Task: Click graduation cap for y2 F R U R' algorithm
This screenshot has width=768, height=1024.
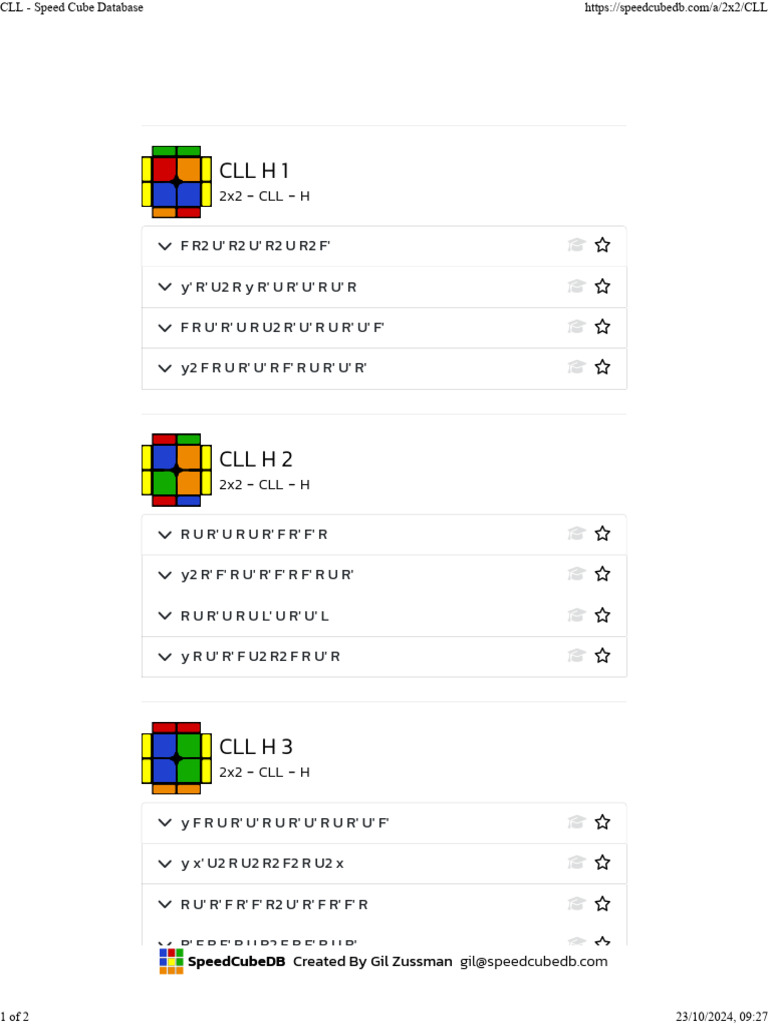Action: tap(576, 367)
